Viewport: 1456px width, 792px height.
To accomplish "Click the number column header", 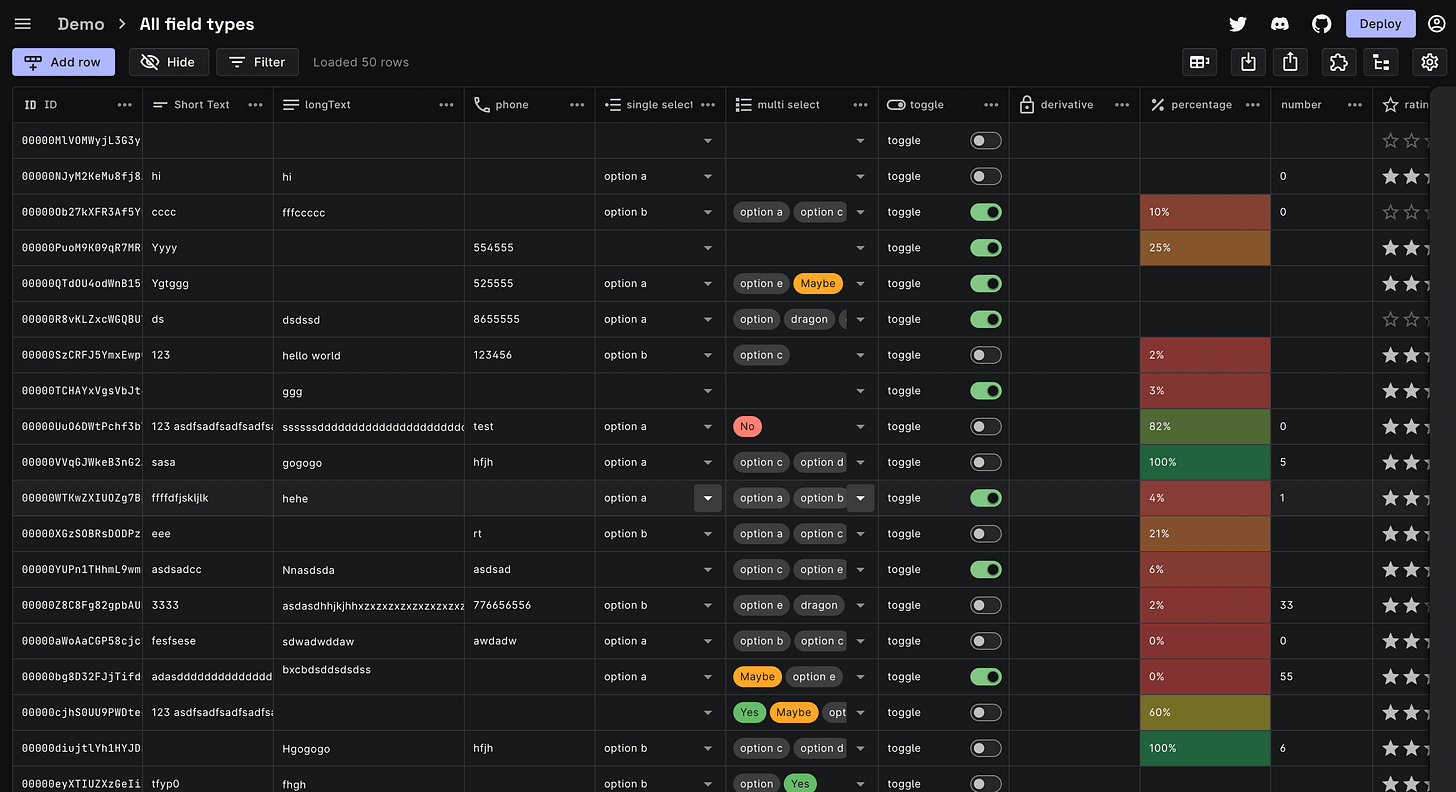I will 1321,105.
